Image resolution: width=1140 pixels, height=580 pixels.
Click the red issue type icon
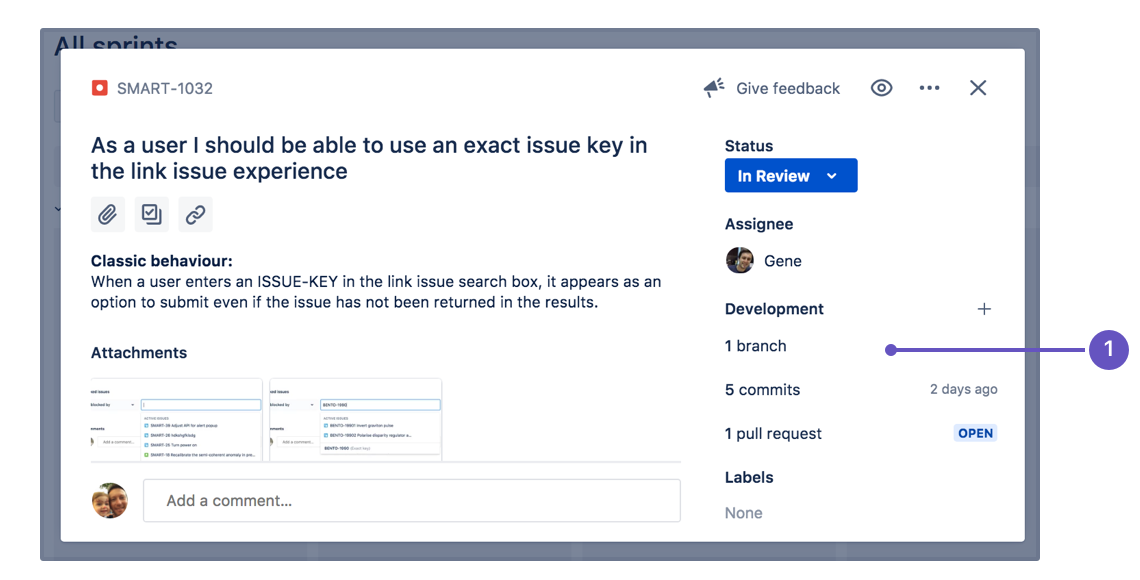click(x=99, y=88)
